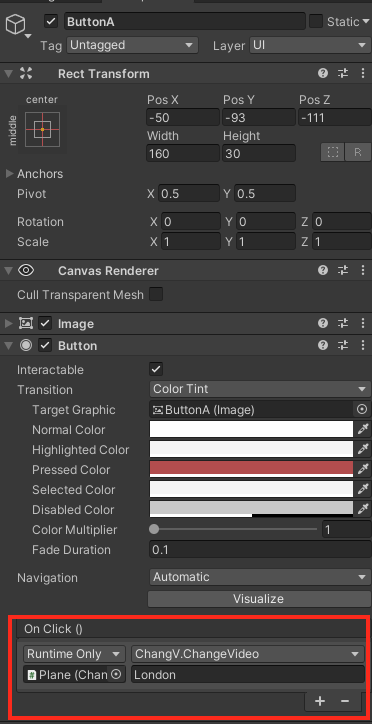Open Transition dropdown showing Color Tint
This screenshot has width=372, height=724.
(x=260, y=389)
